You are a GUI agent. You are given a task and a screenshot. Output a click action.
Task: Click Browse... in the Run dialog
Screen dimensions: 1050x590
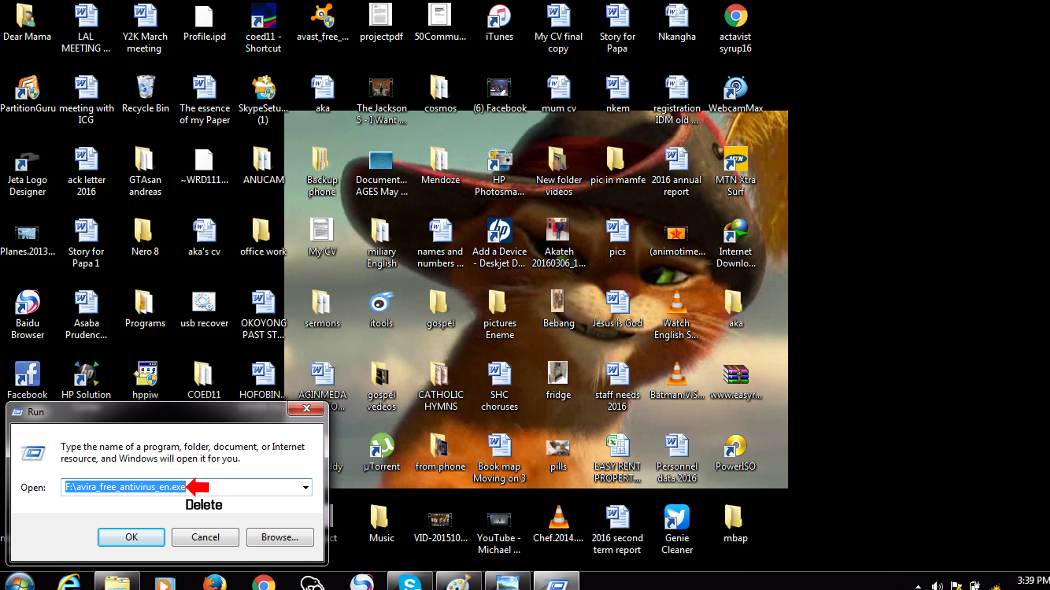(x=279, y=537)
